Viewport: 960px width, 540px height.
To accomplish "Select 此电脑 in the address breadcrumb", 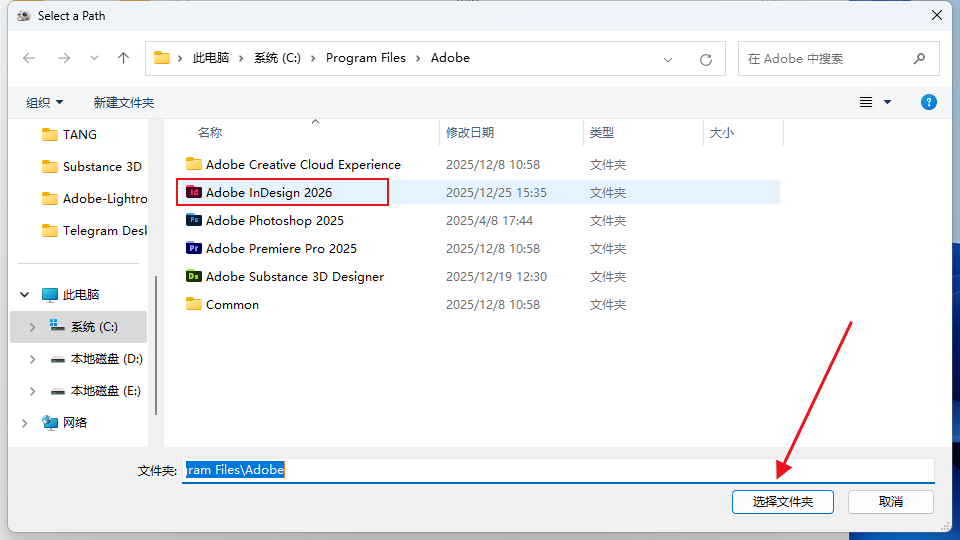I will [211, 58].
